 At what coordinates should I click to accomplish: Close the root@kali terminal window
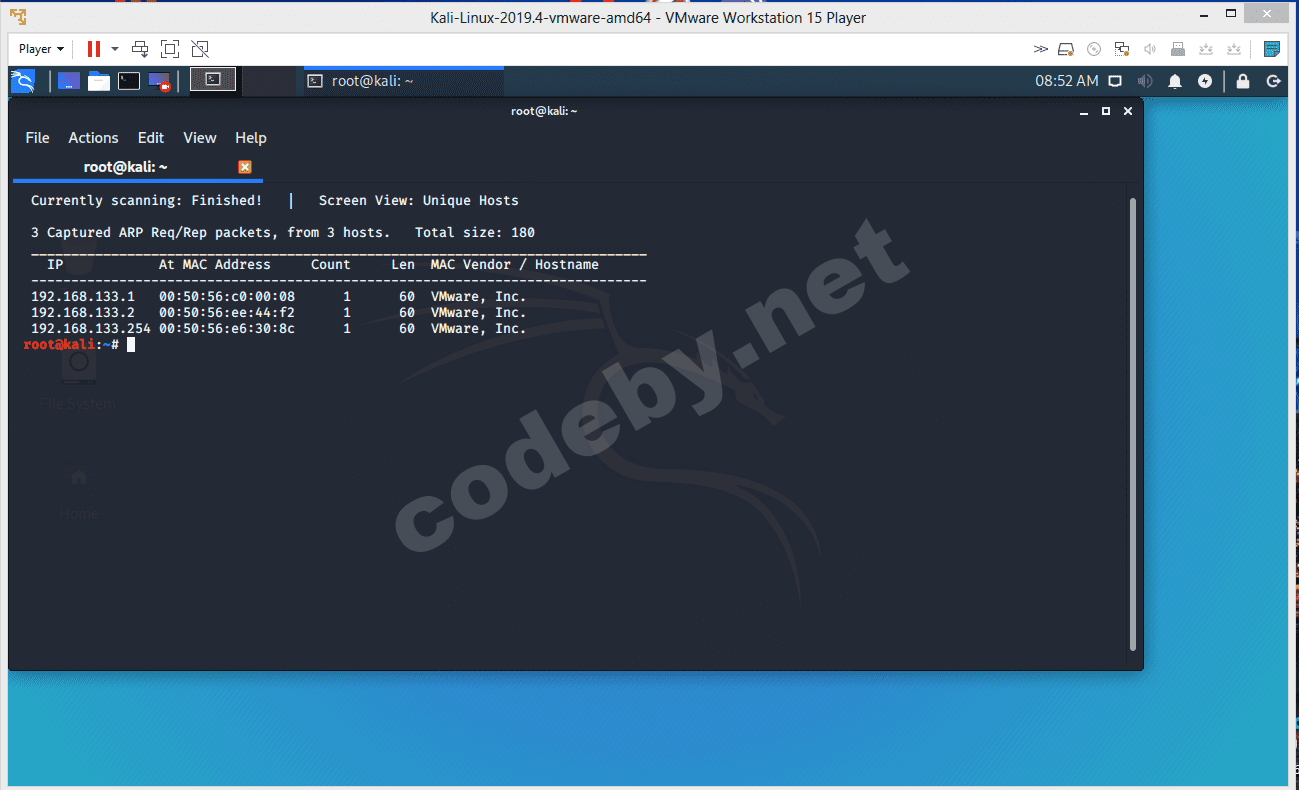[1128, 111]
